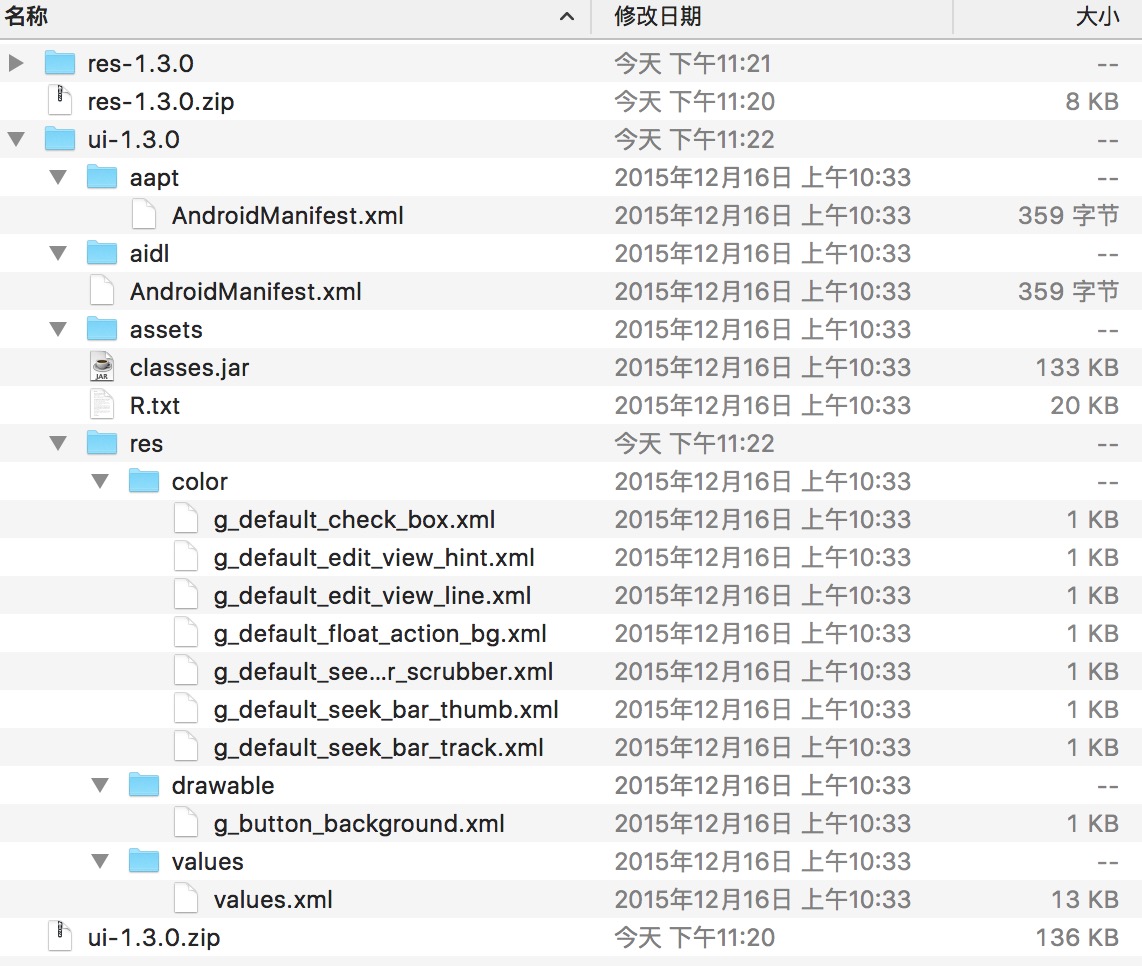The width and height of the screenshot is (1142, 966).
Task: Select the g_button_background.xml file name
Action: [359, 824]
